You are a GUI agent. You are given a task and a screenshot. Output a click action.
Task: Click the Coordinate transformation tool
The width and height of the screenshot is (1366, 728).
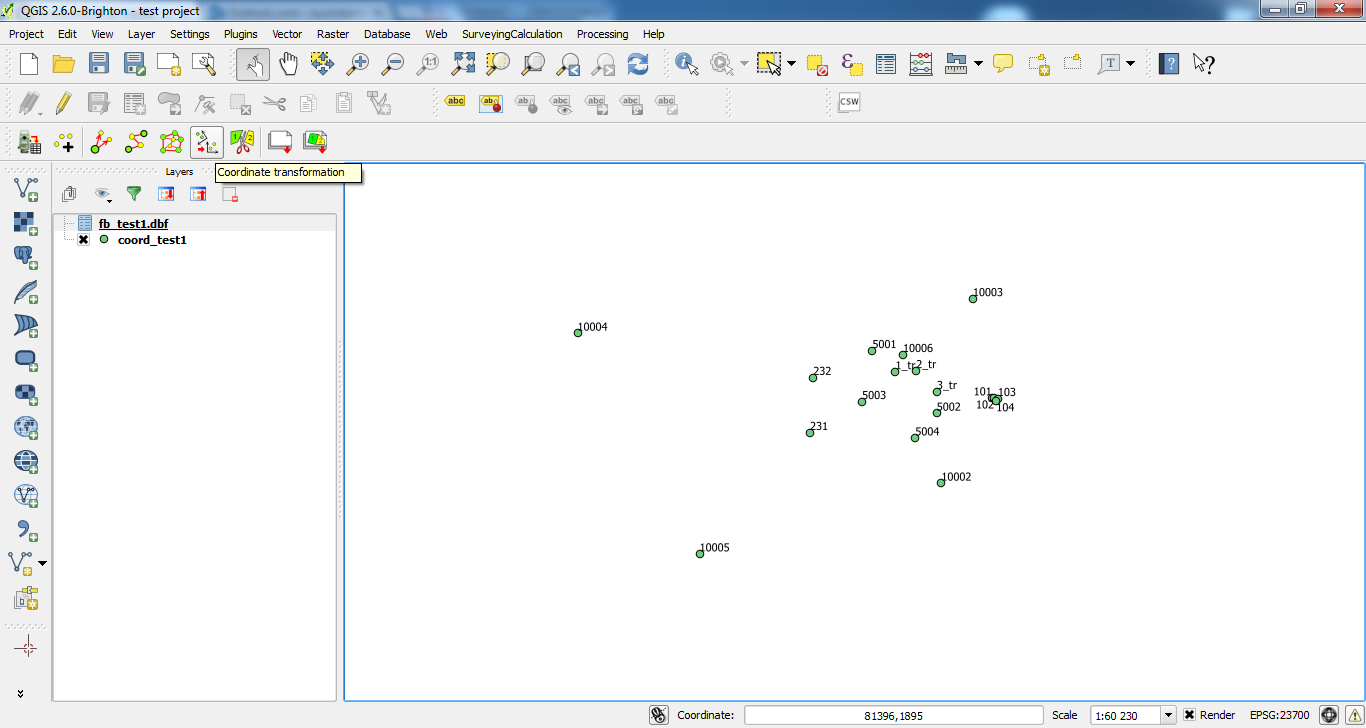pyautogui.click(x=206, y=142)
